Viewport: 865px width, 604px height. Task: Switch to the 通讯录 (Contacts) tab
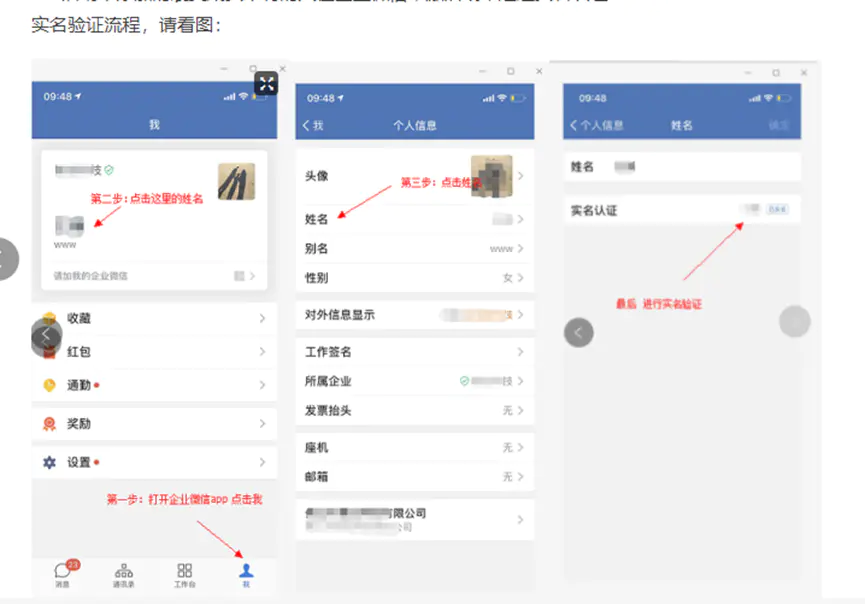coord(125,570)
